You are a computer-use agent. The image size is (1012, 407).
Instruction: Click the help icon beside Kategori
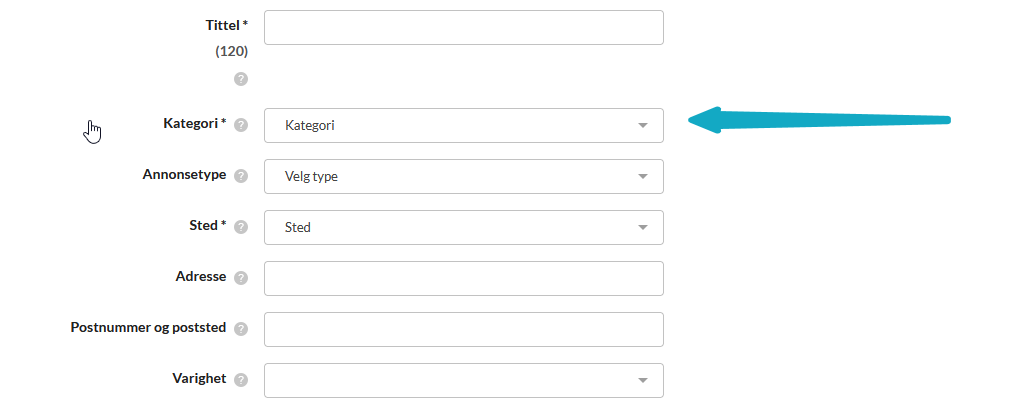pos(241,125)
